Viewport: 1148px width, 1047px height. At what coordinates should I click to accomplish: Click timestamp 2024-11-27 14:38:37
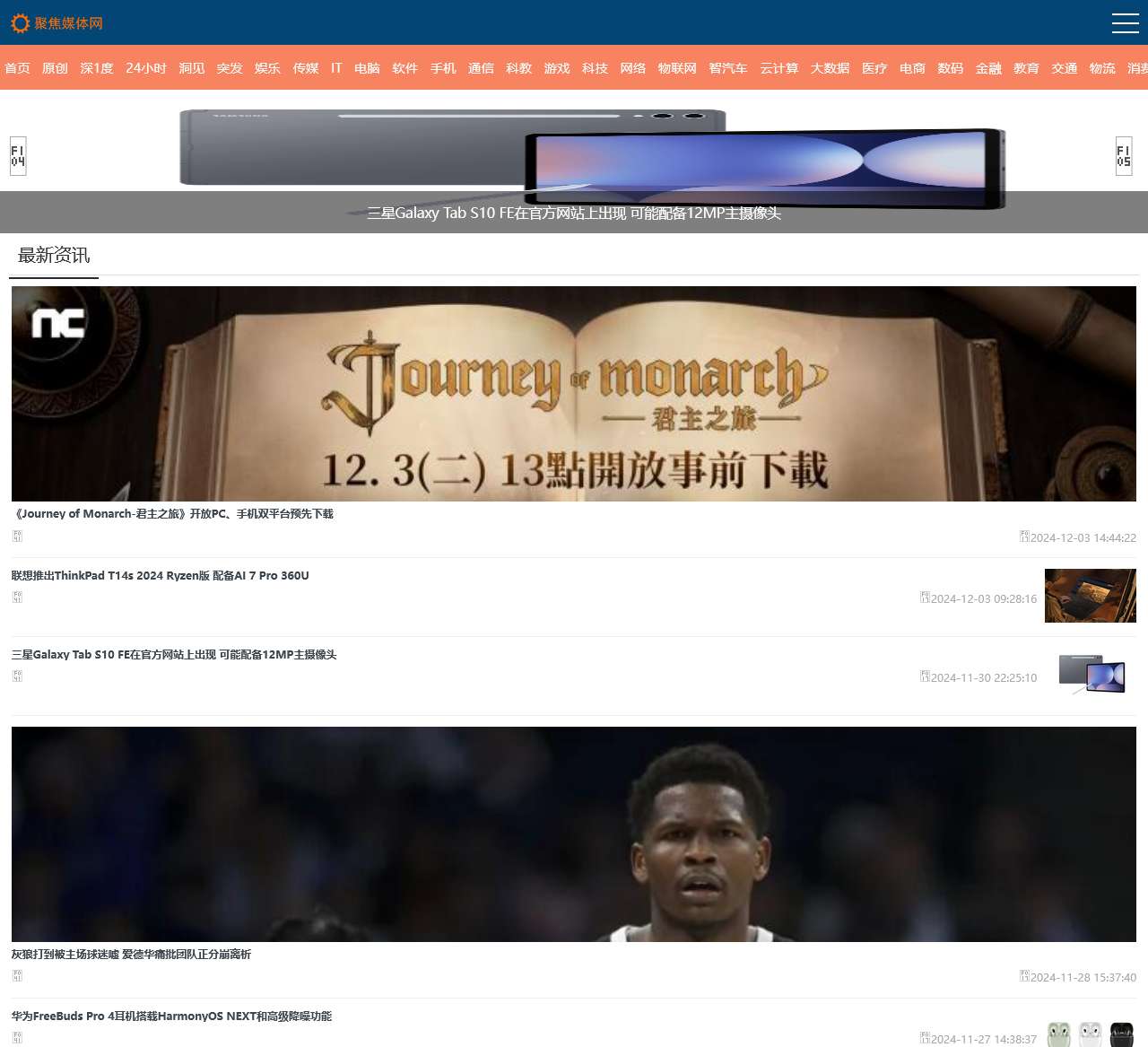(984, 1040)
